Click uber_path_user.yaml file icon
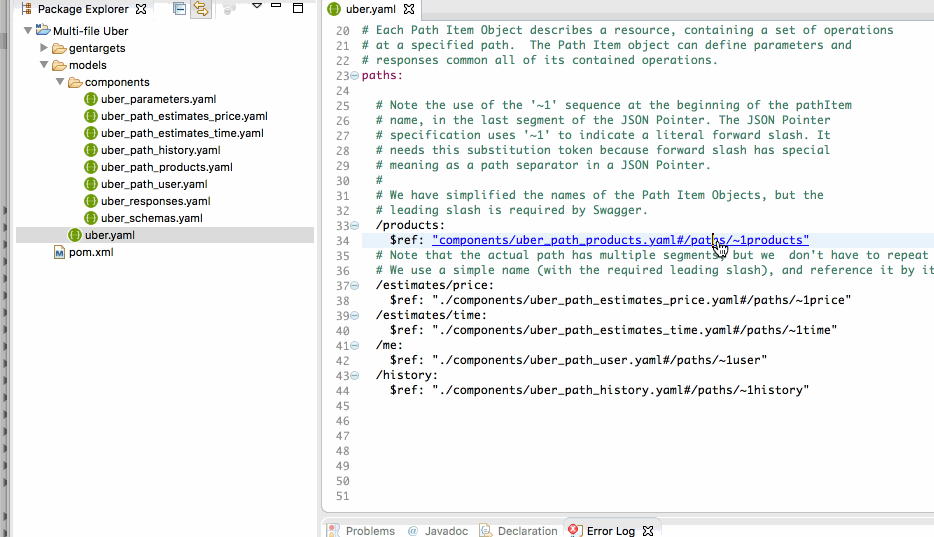Image resolution: width=934 pixels, height=537 pixels. point(91,184)
